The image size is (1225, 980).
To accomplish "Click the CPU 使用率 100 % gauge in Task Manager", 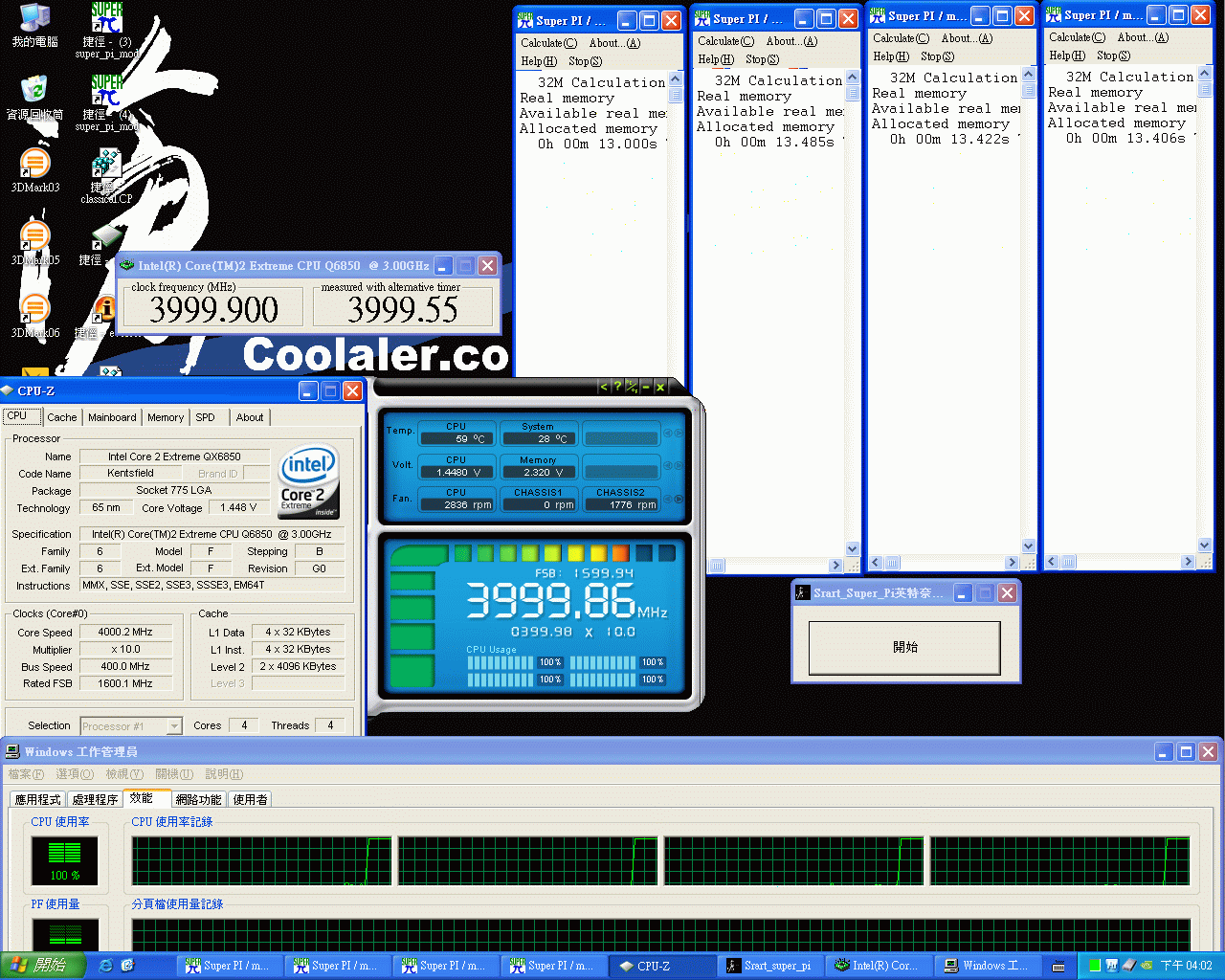I will 65,860.
